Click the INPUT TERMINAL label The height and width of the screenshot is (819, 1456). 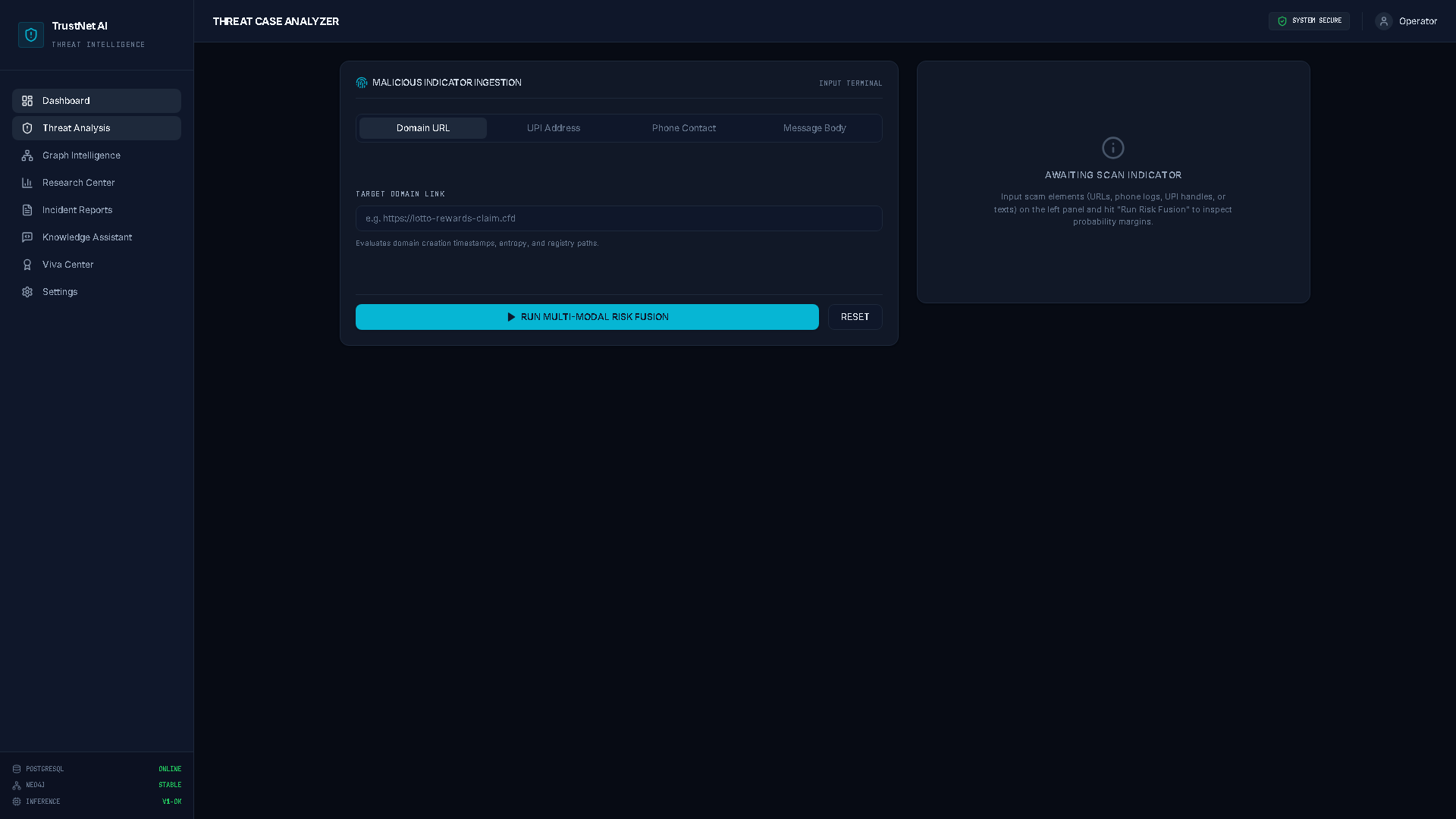(x=851, y=83)
